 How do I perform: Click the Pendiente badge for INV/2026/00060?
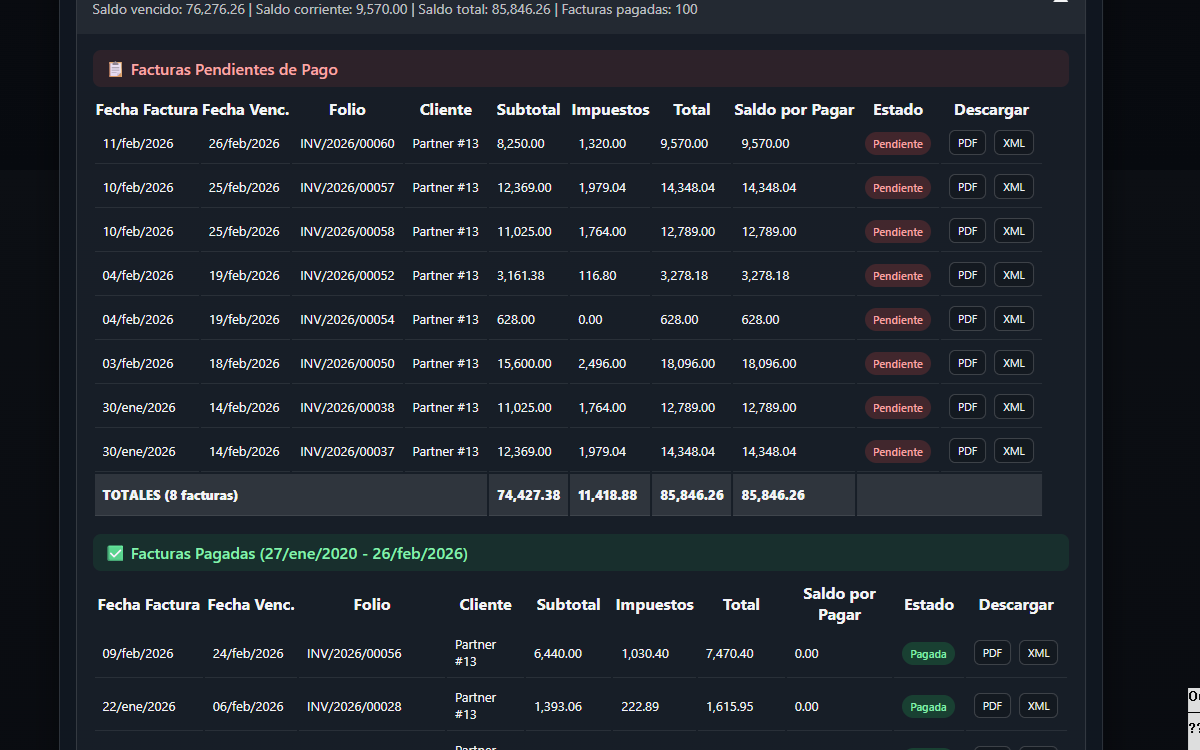[x=897, y=144]
